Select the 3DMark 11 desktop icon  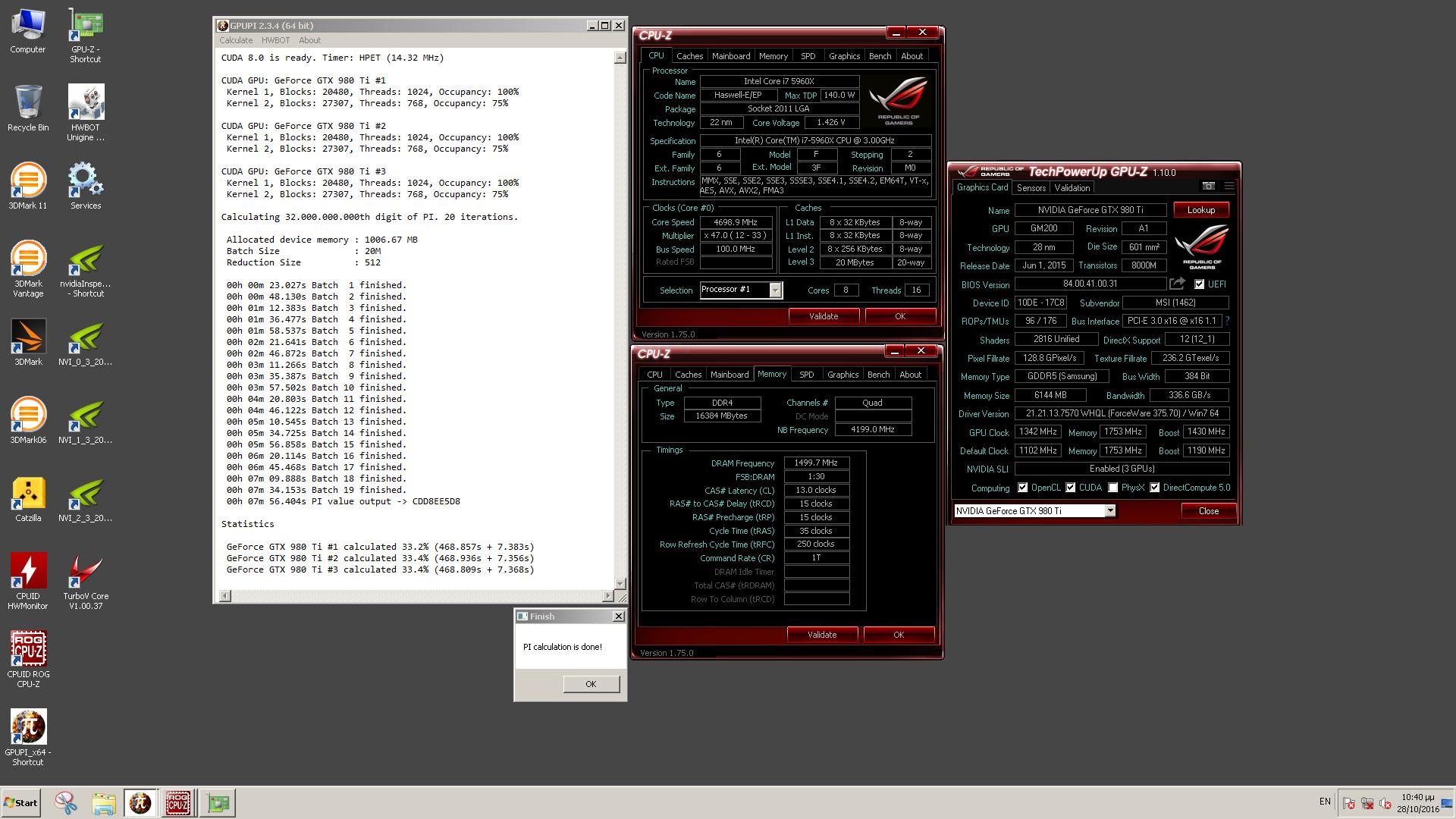point(28,187)
